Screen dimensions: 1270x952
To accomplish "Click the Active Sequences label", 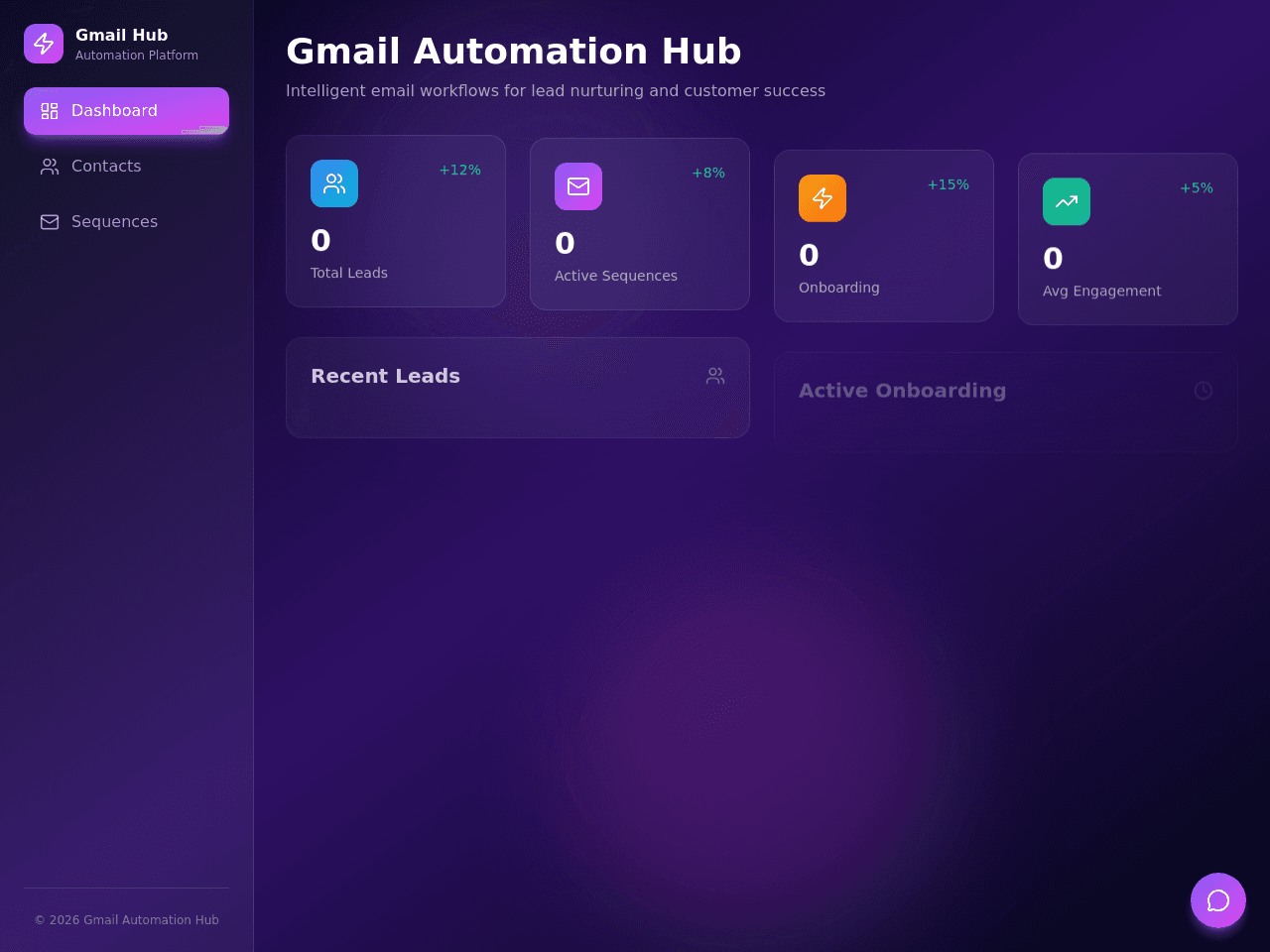I will [x=616, y=276].
